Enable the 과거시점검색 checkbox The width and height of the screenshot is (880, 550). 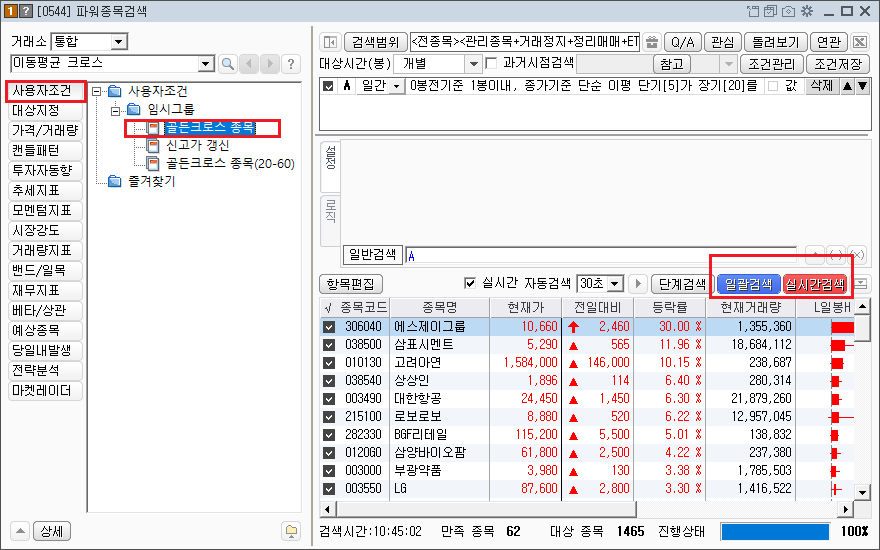[x=491, y=64]
